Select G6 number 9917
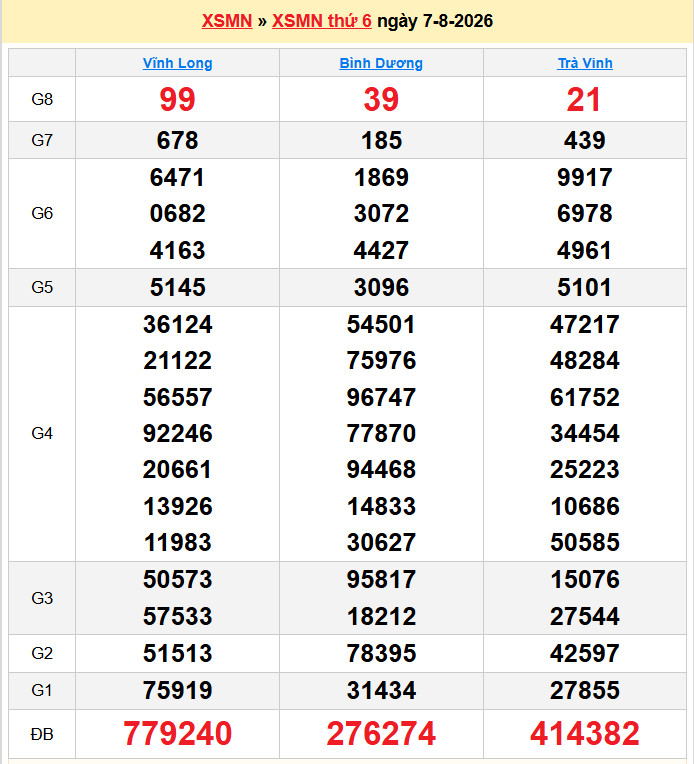 pos(585,177)
